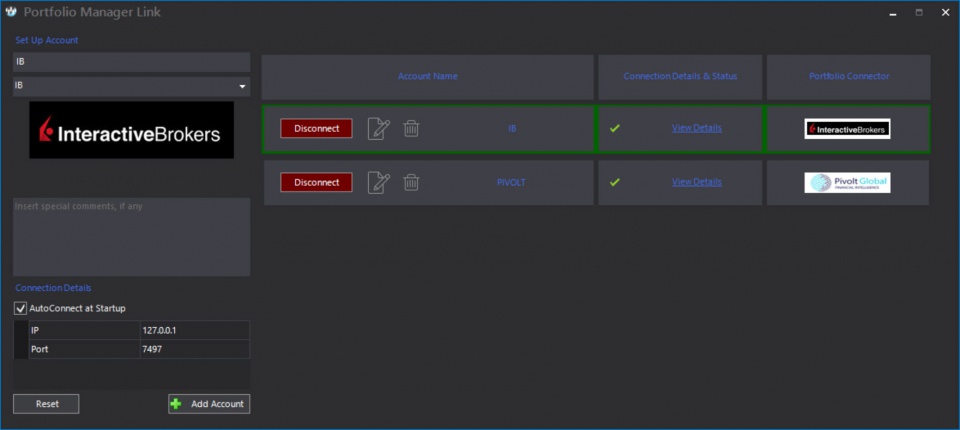Click the IB account name text in table
The height and width of the screenshot is (430, 960).
512,129
